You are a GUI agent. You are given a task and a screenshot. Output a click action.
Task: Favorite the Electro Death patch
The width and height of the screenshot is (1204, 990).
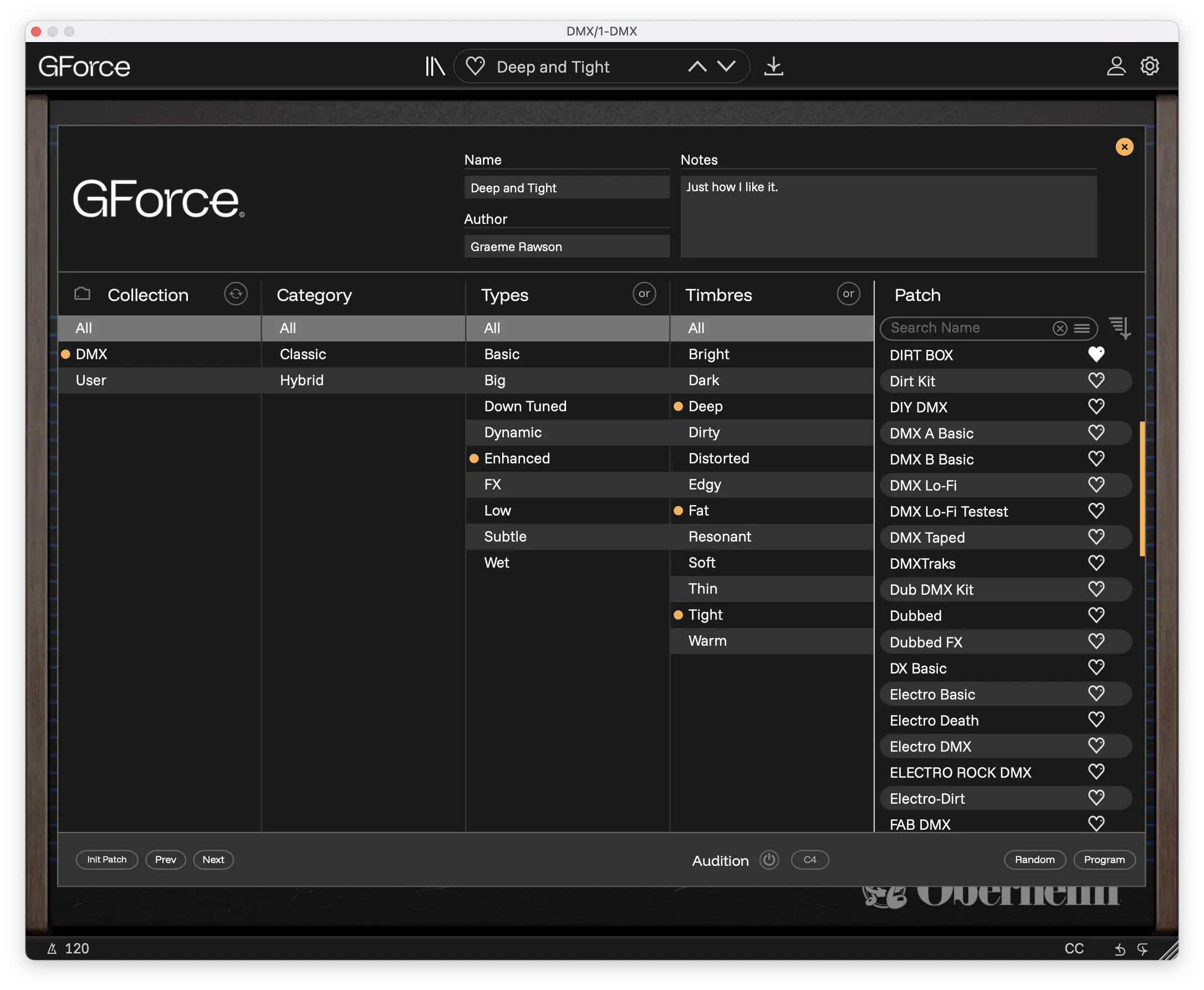click(x=1096, y=719)
